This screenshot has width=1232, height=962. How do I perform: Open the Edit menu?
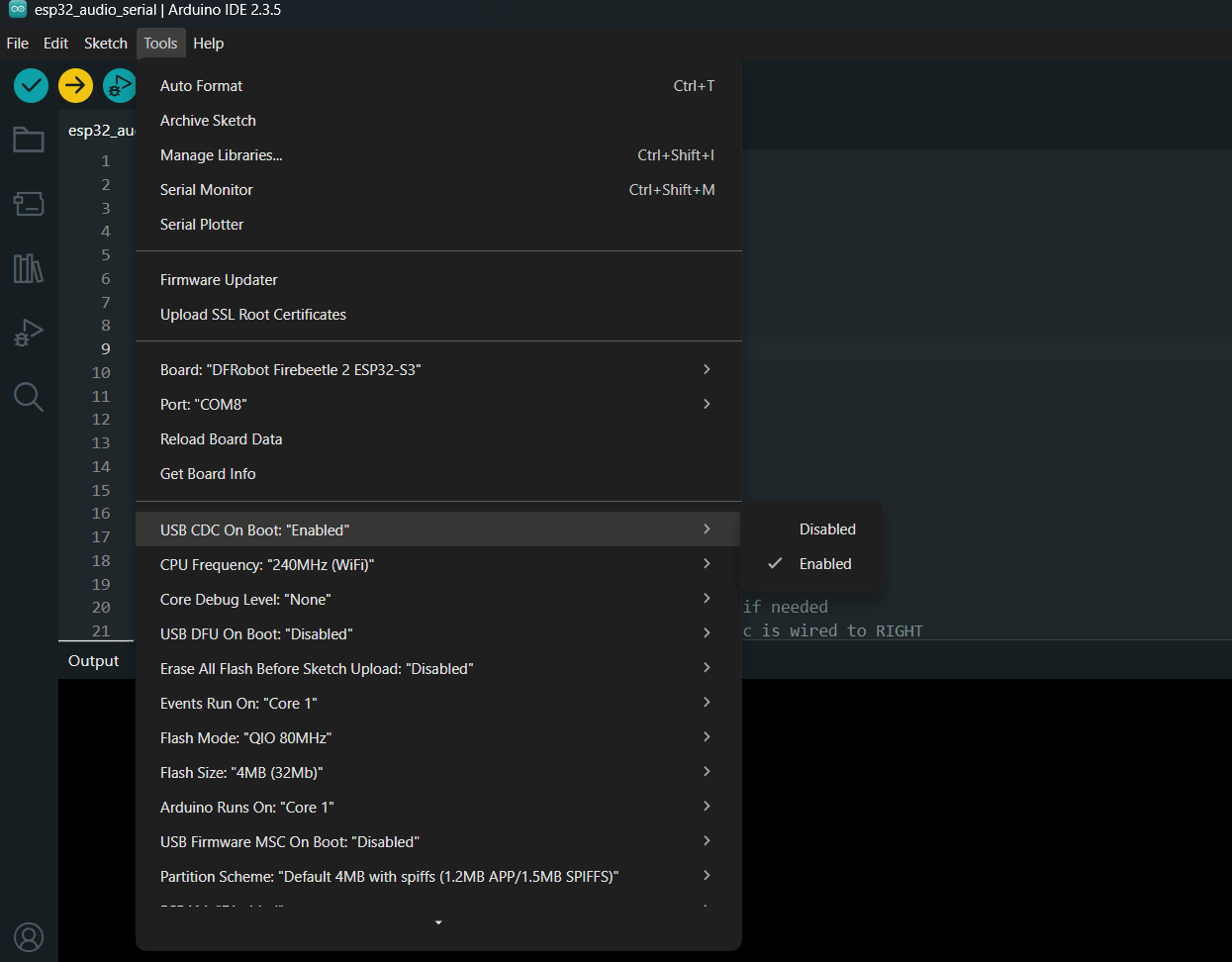[x=55, y=44]
